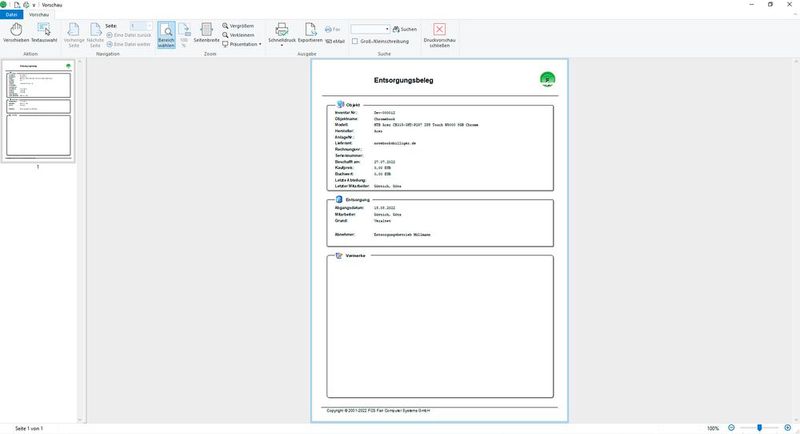Viewport: 800px width, 434px height.
Task: Open the Präsentation dropdown
Action: pyautogui.click(x=242, y=44)
